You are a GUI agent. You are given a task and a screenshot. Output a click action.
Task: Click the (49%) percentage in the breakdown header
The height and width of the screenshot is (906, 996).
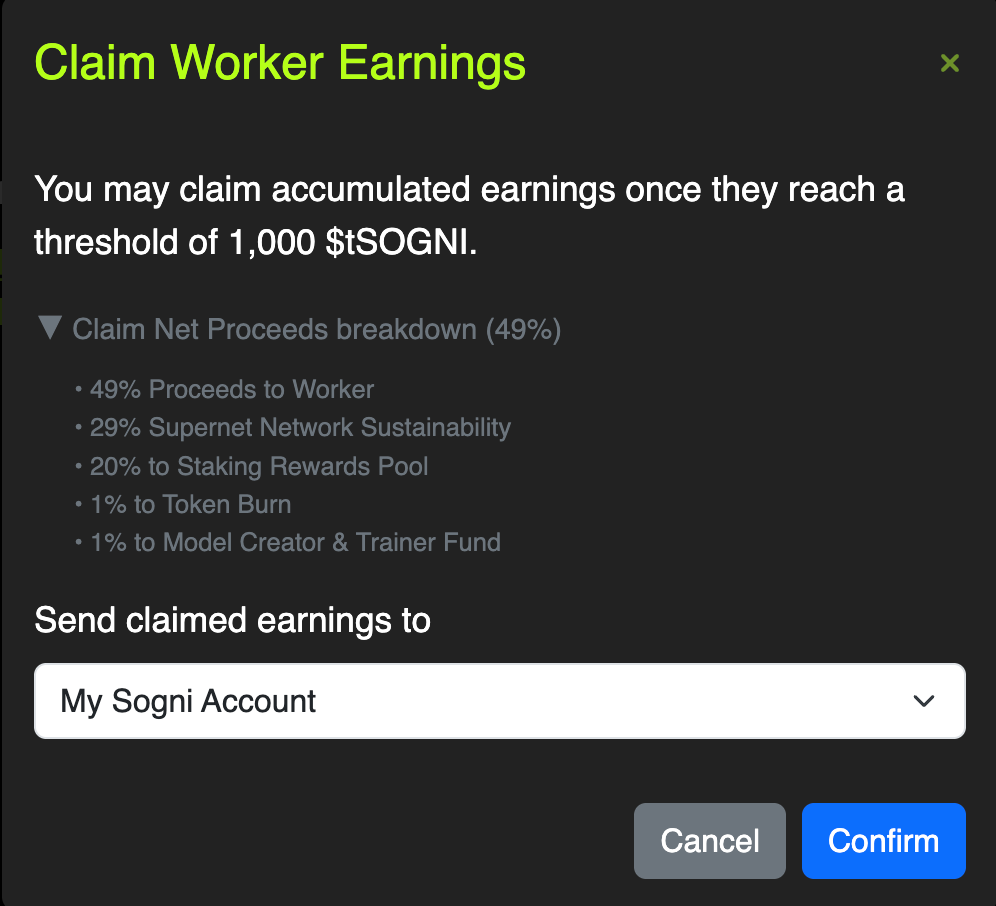coord(523,330)
